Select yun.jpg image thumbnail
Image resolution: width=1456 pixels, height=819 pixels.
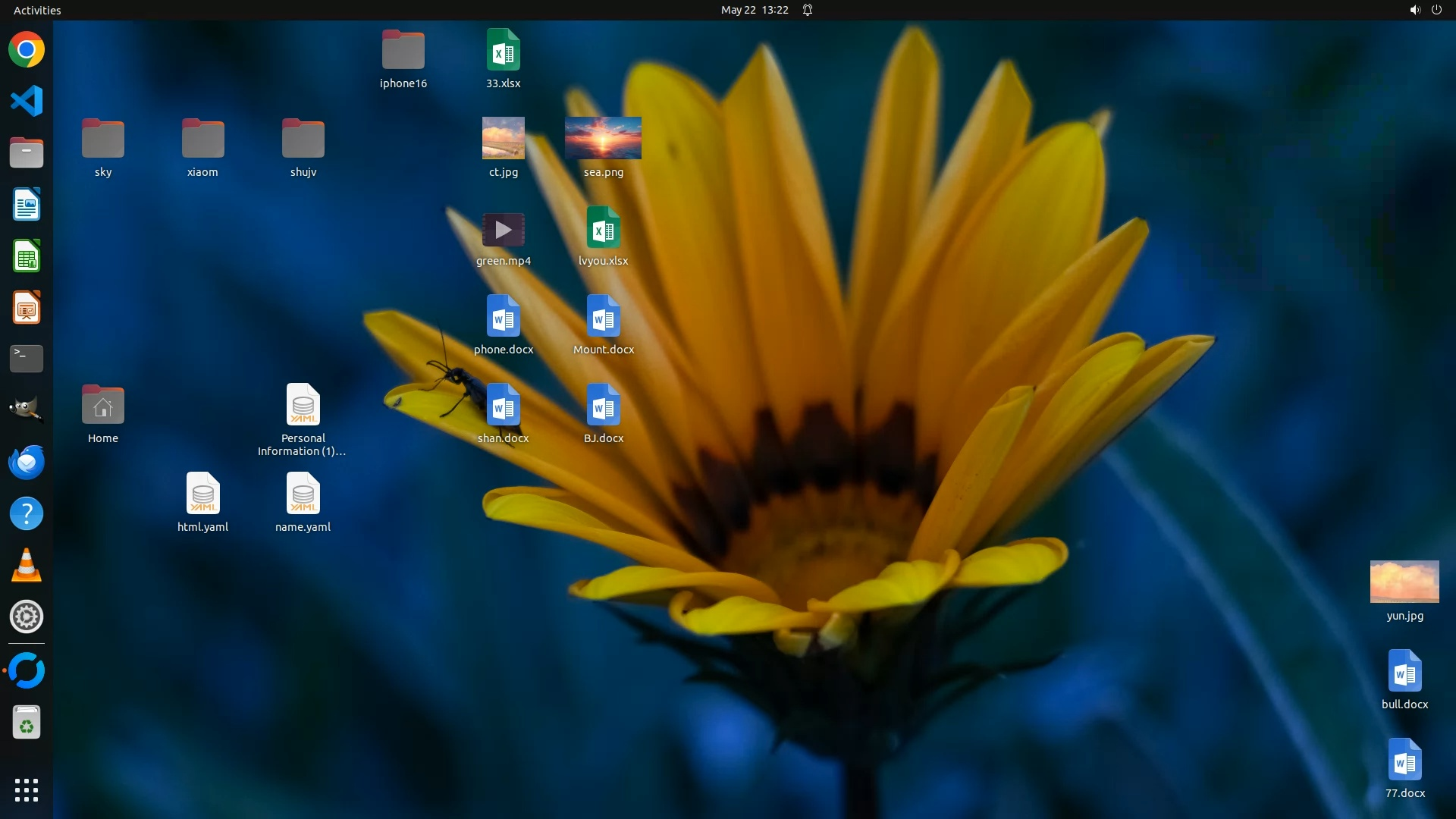pyautogui.click(x=1404, y=582)
